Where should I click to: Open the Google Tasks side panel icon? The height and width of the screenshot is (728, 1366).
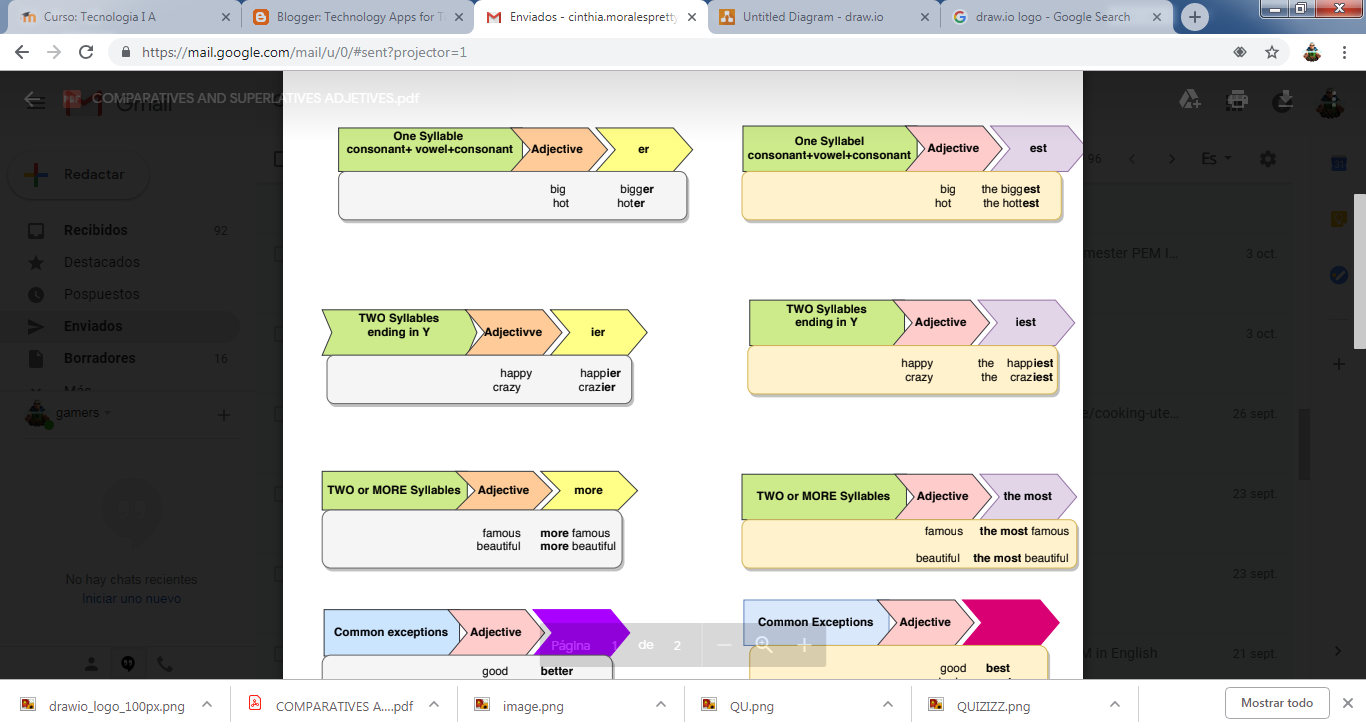tap(1338, 273)
